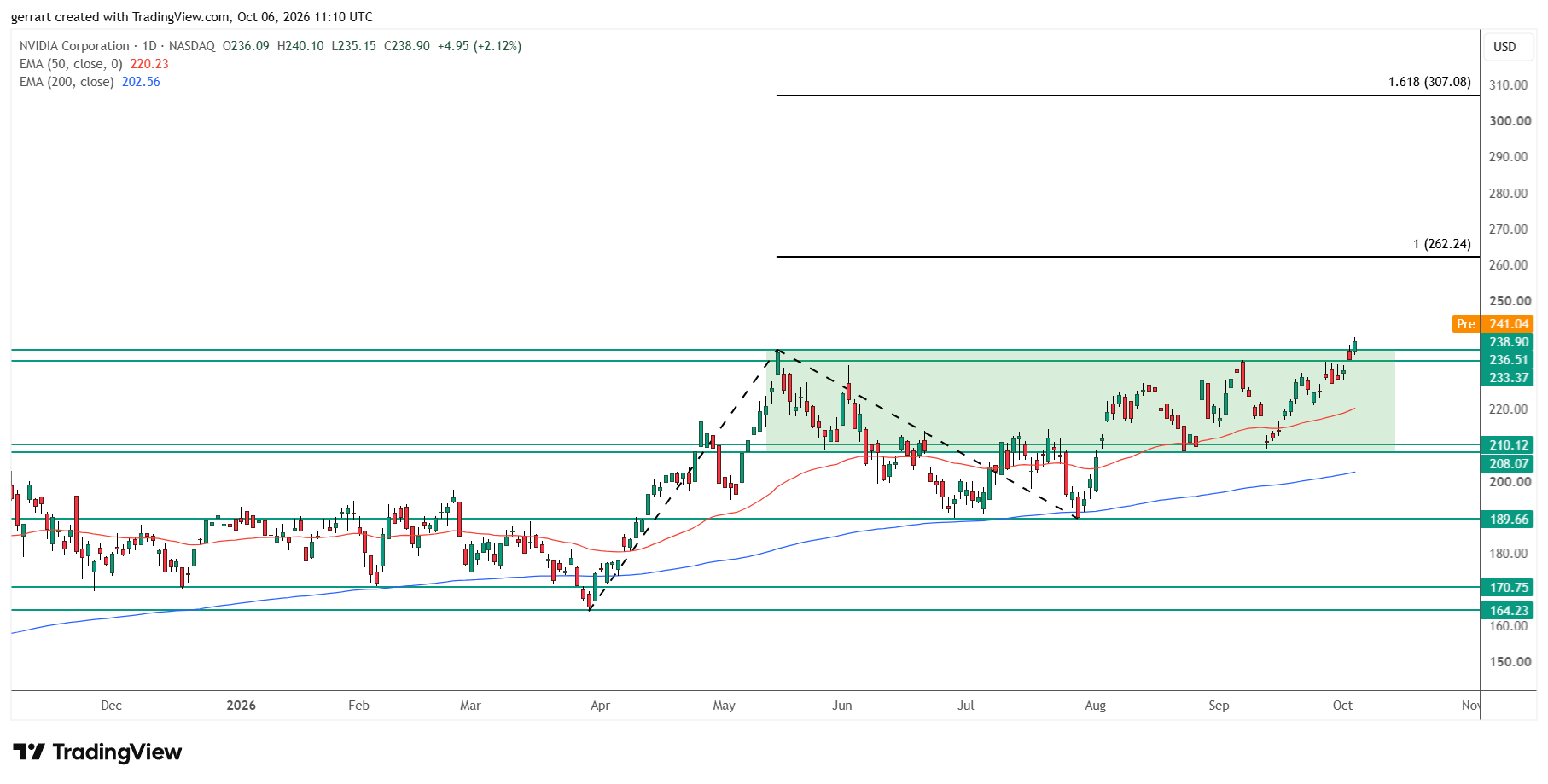Select the EMA (50, close, 0) indicator label
Image resolution: width=1548 pixels, height=784 pixels.
click(71, 64)
